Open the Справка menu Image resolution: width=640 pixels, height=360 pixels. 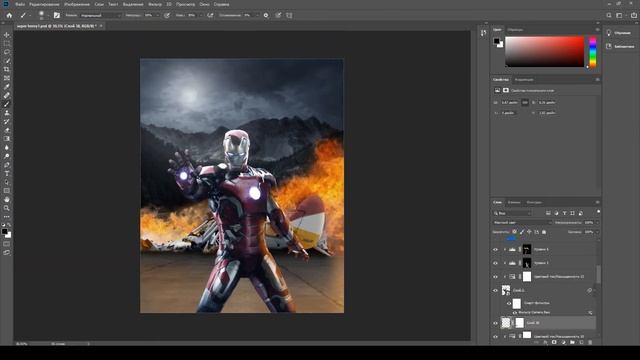pos(221,4)
